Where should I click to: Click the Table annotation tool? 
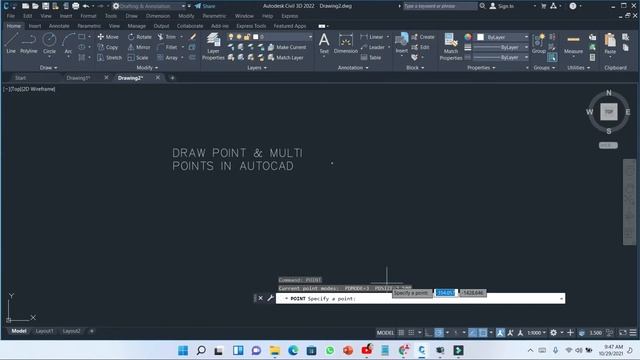[x=371, y=58]
